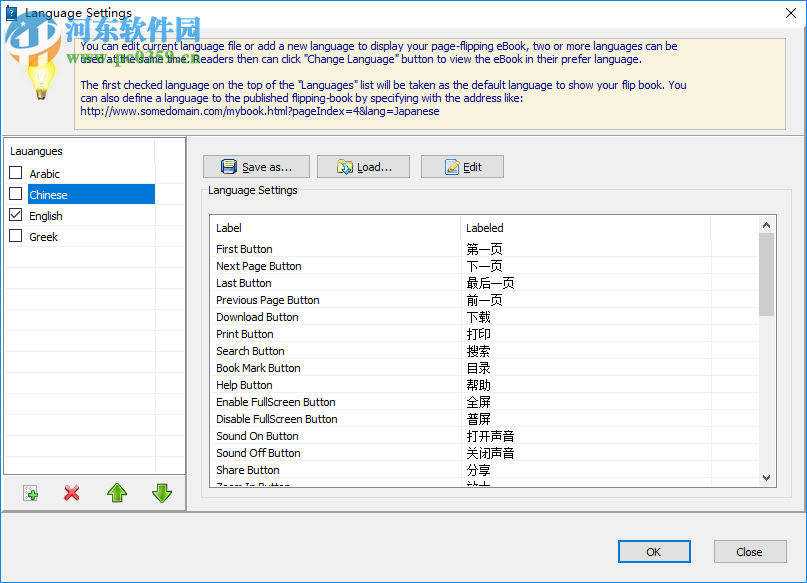Click the Labeled column header
The height and width of the screenshot is (583, 807).
point(484,227)
